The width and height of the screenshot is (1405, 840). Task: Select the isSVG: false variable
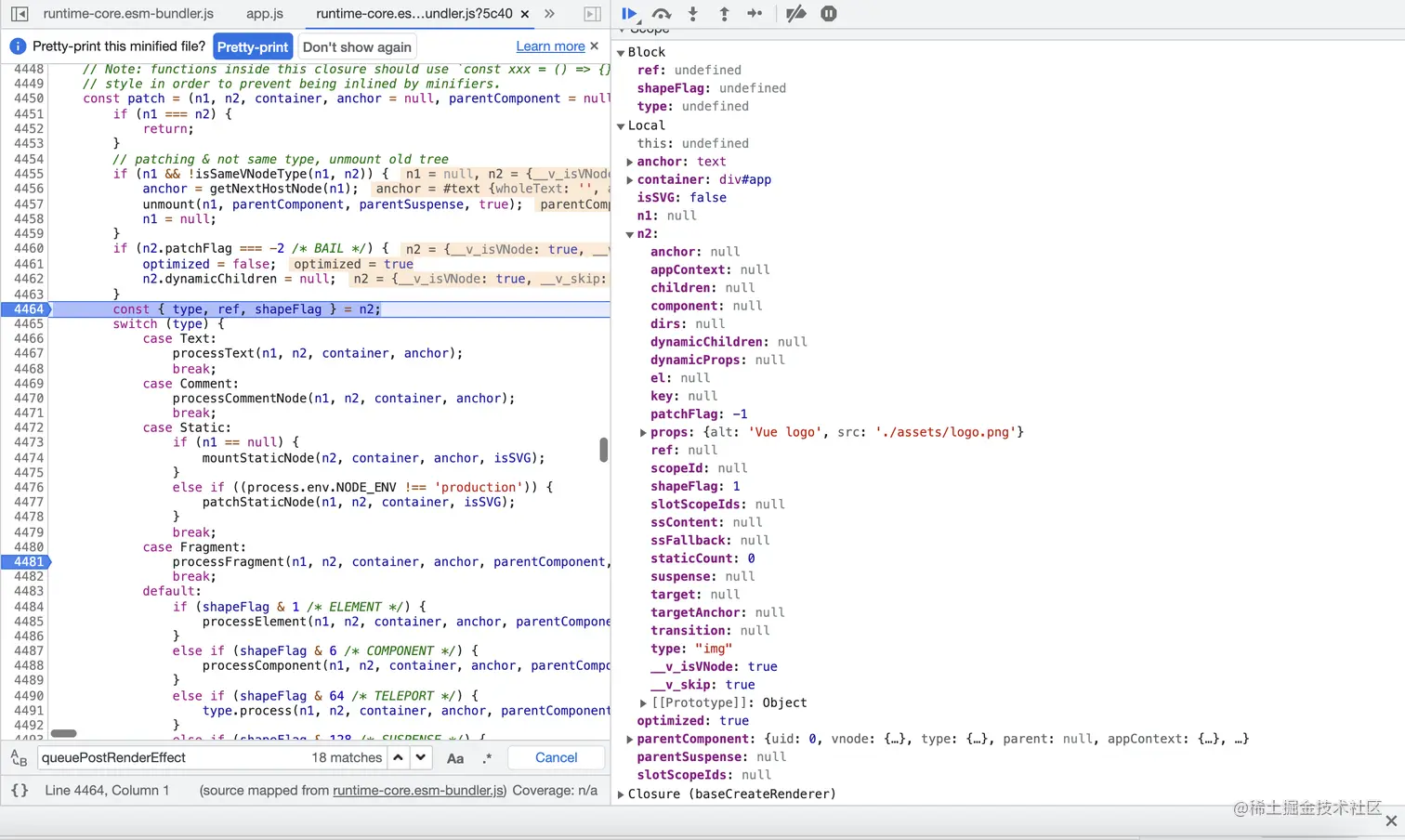[x=682, y=198]
